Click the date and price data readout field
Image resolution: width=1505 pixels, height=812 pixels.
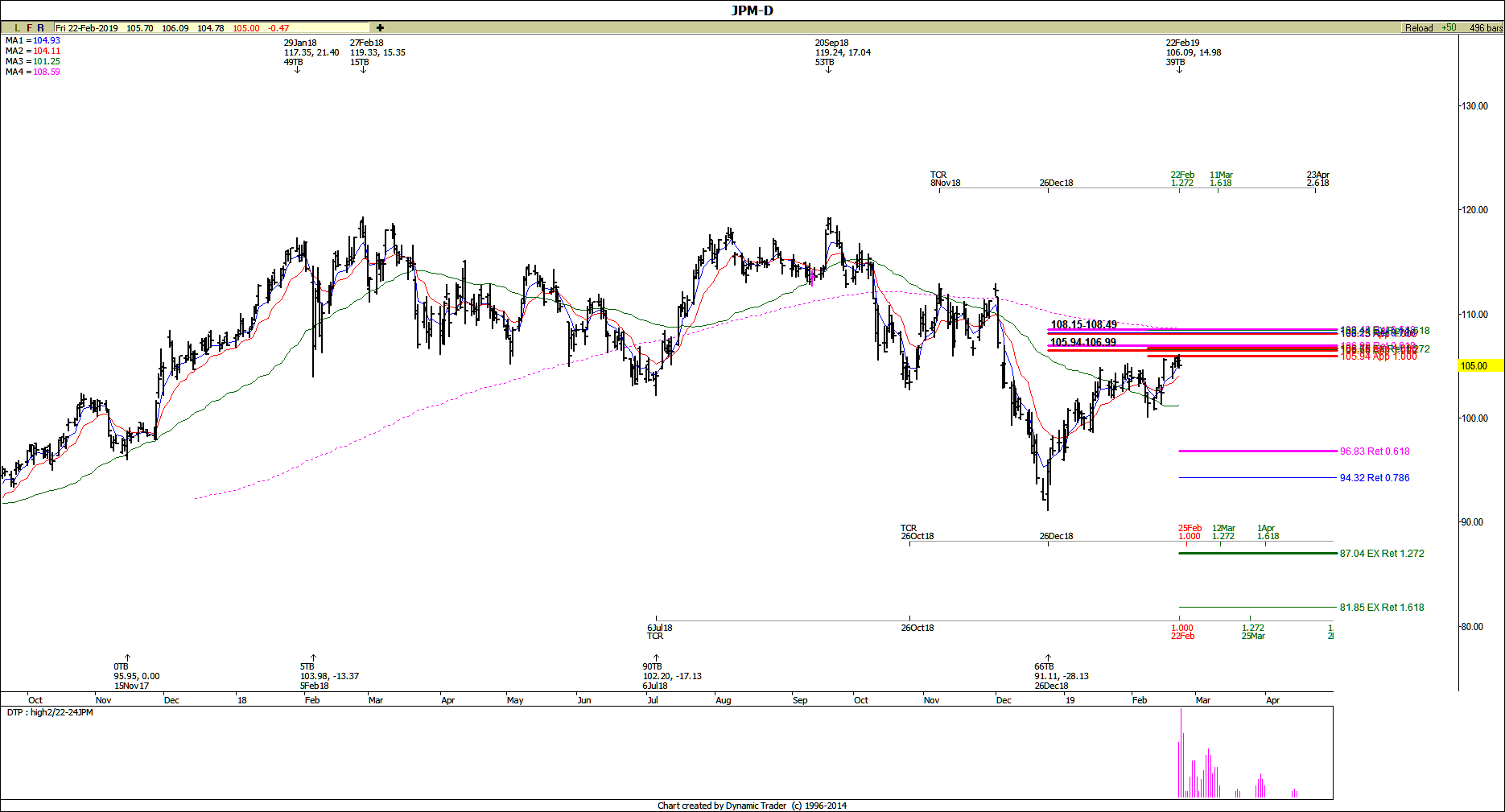click(x=211, y=28)
